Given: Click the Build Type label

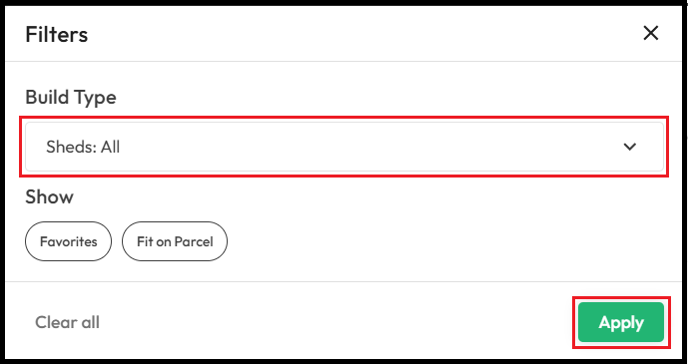Looking at the screenshot, I should click(x=71, y=97).
